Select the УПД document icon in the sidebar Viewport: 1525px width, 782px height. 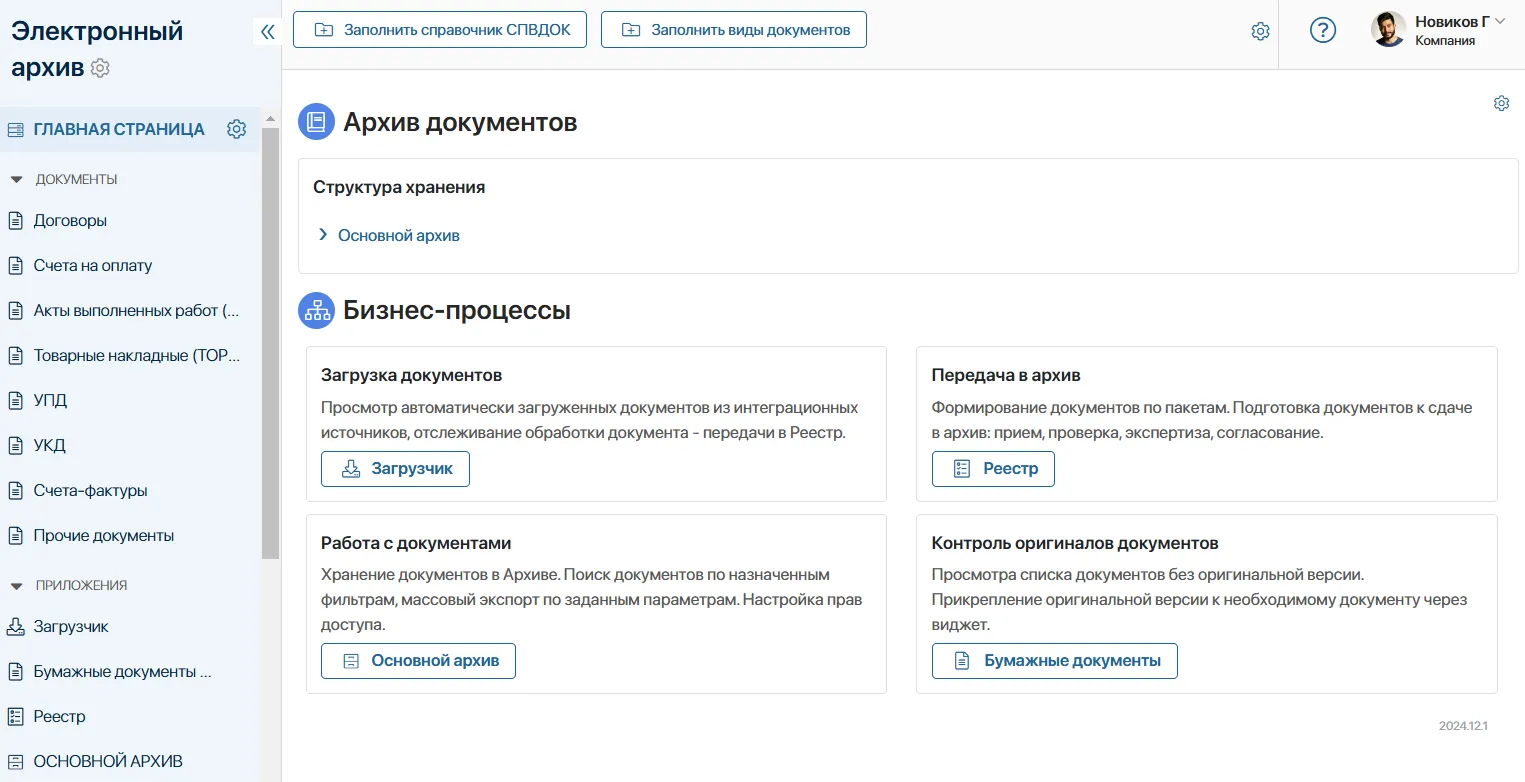(15, 400)
